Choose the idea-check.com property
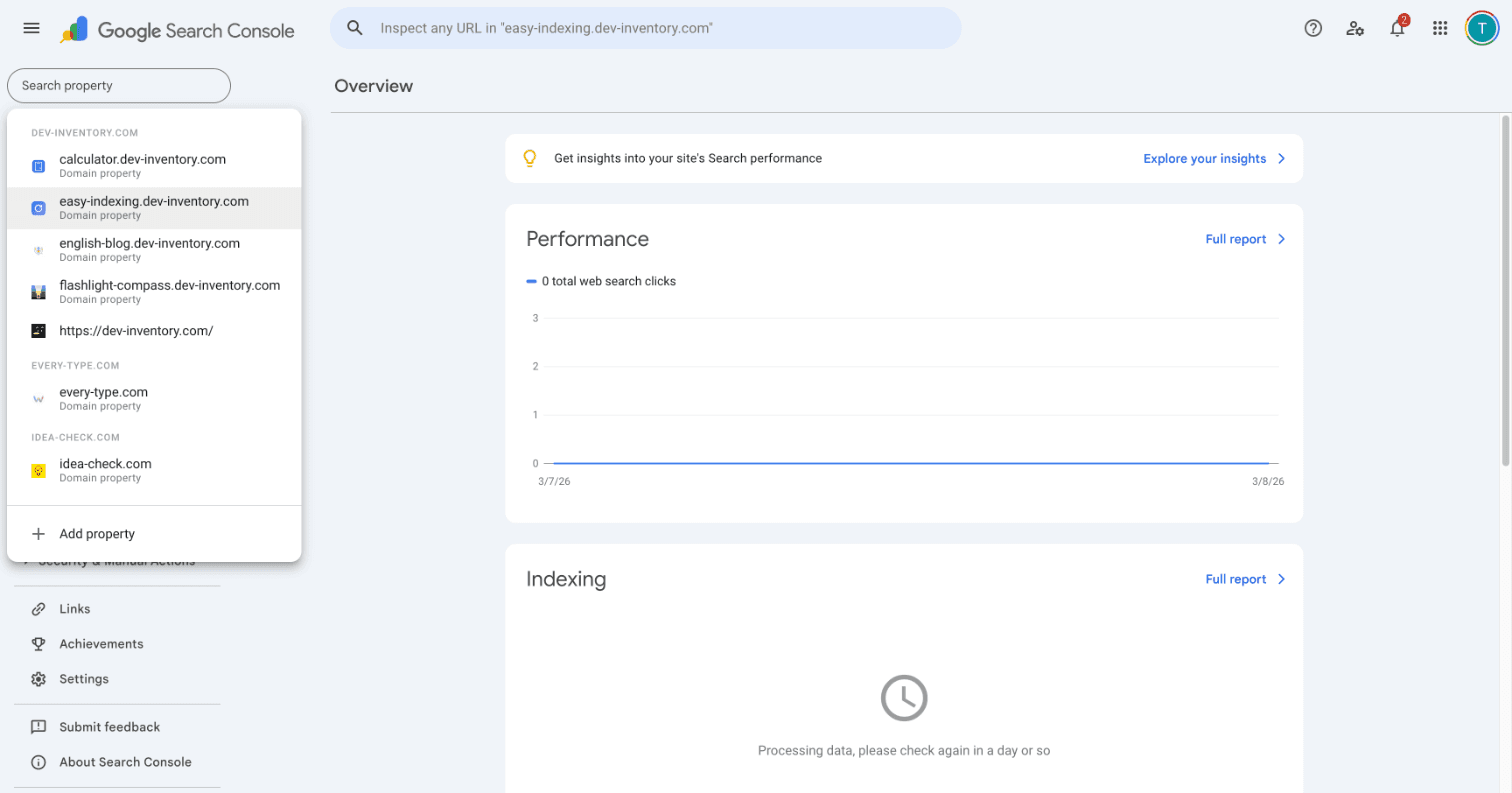The width and height of the screenshot is (1512, 793). [105, 470]
